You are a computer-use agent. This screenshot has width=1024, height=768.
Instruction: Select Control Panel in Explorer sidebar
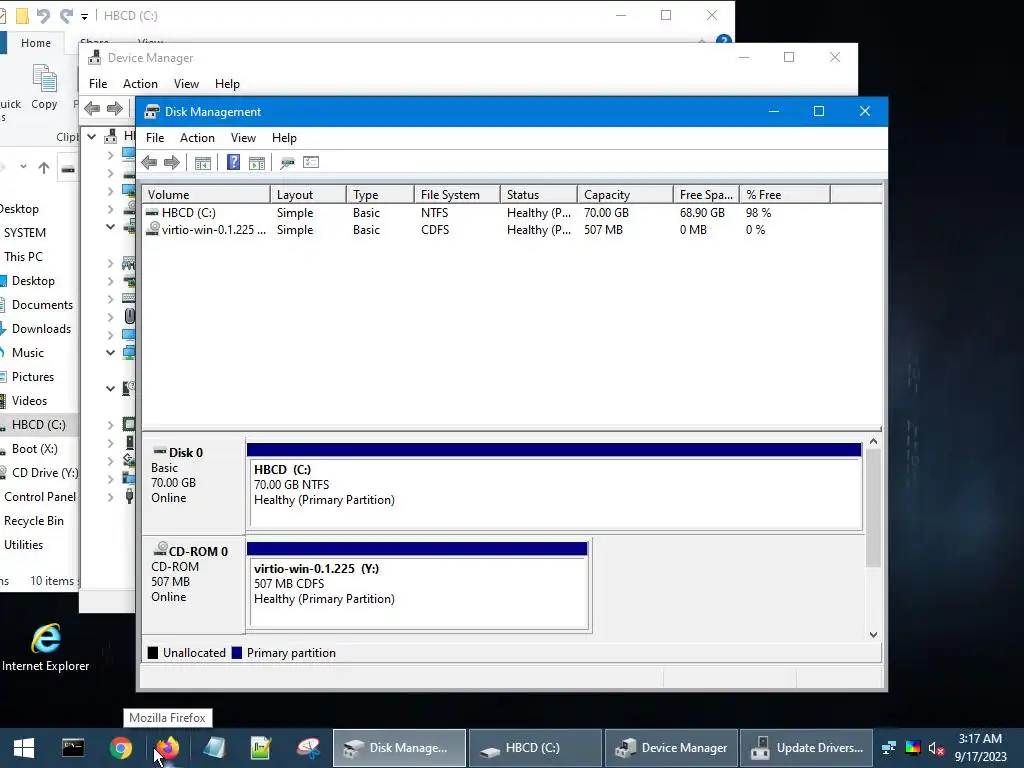[x=39, y=497]
